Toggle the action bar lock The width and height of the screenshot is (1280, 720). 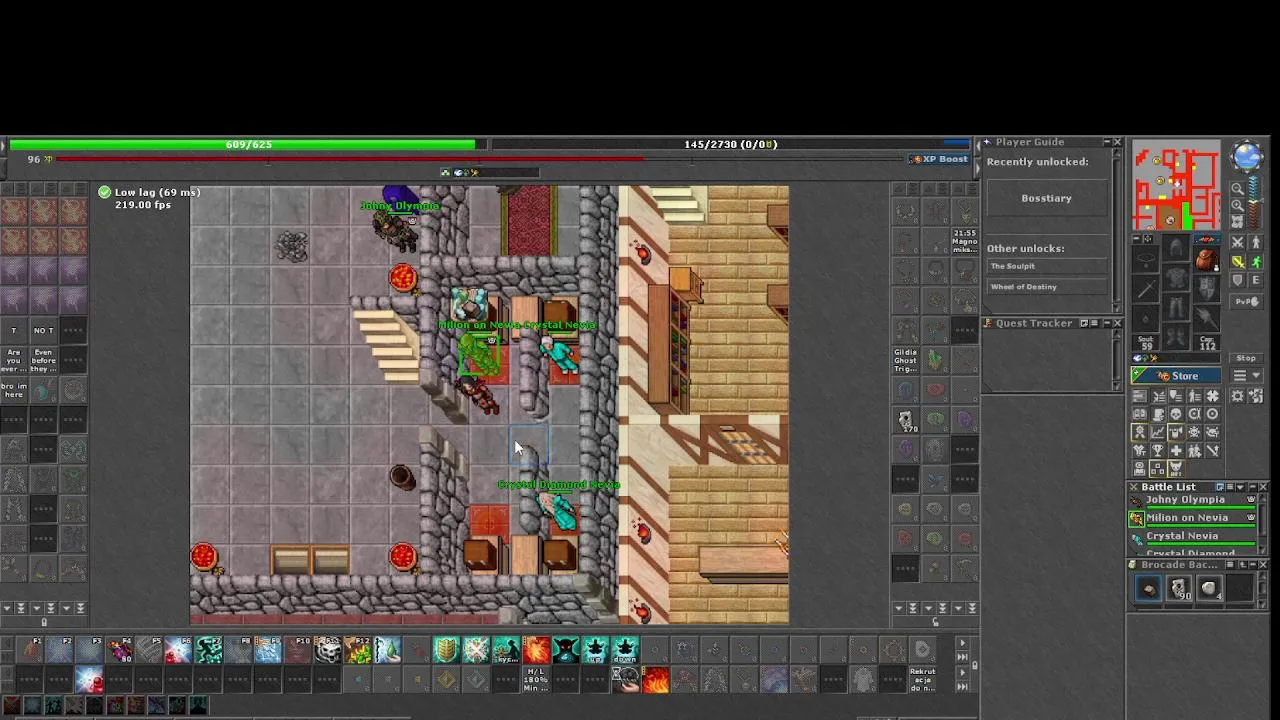click(x=974, y=664)
